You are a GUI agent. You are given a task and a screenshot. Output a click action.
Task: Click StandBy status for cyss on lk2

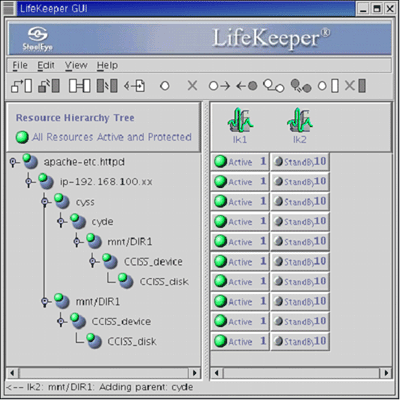(300, 202)
